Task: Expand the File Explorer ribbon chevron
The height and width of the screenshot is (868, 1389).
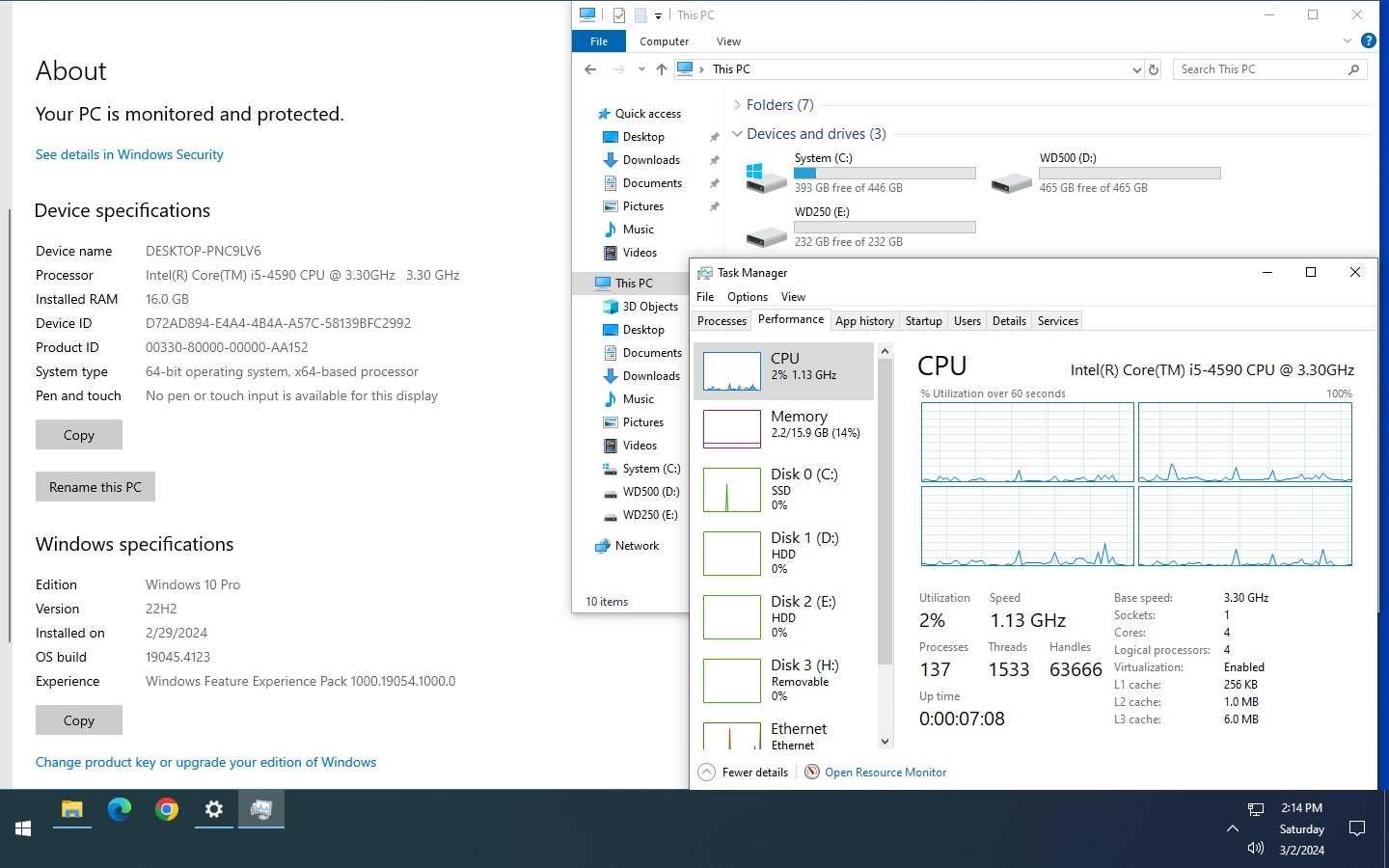Action: tap(1348, 41)
